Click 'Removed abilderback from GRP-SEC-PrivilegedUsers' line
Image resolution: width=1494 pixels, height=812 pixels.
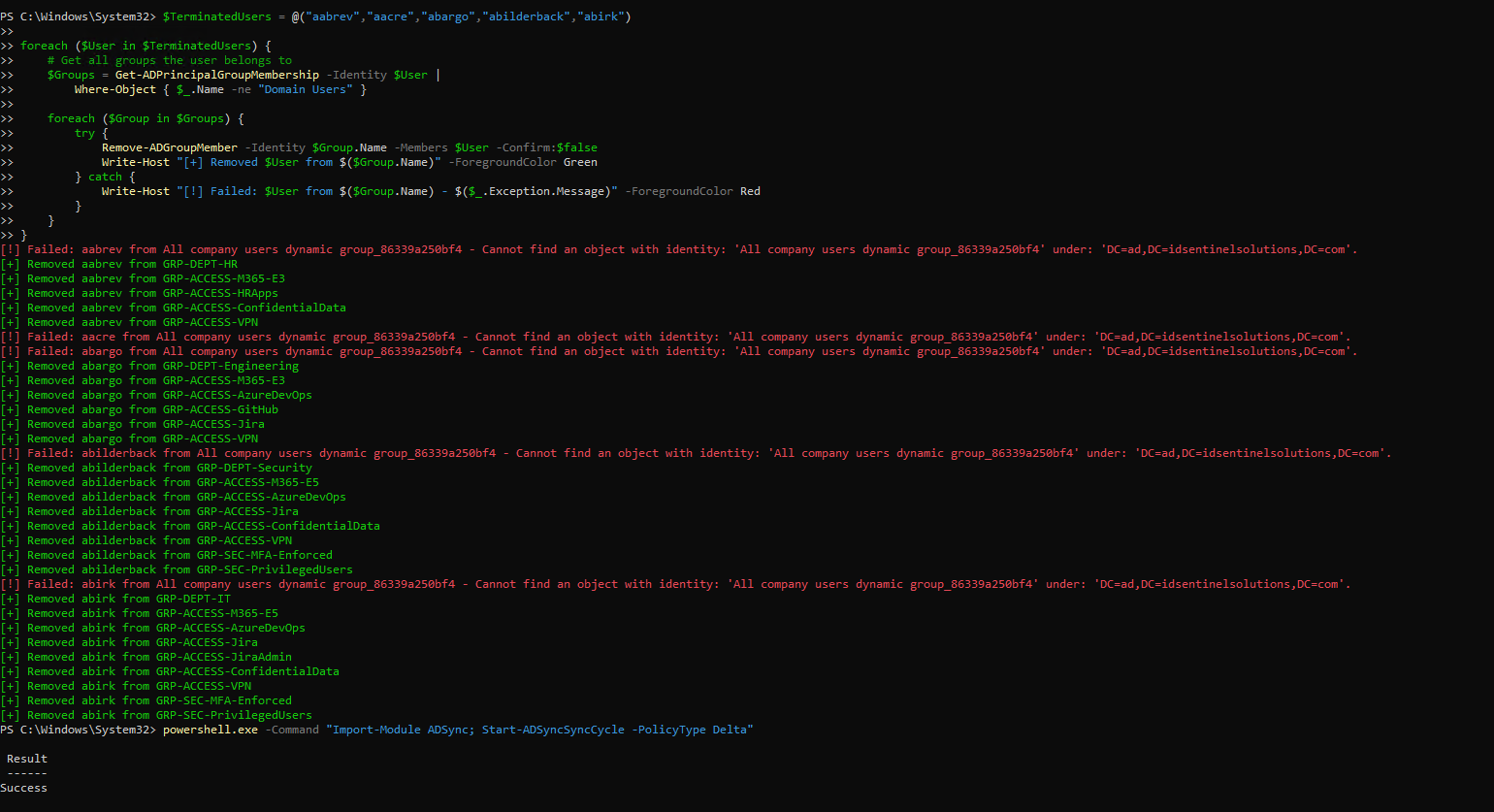click(x=177, y=569)
